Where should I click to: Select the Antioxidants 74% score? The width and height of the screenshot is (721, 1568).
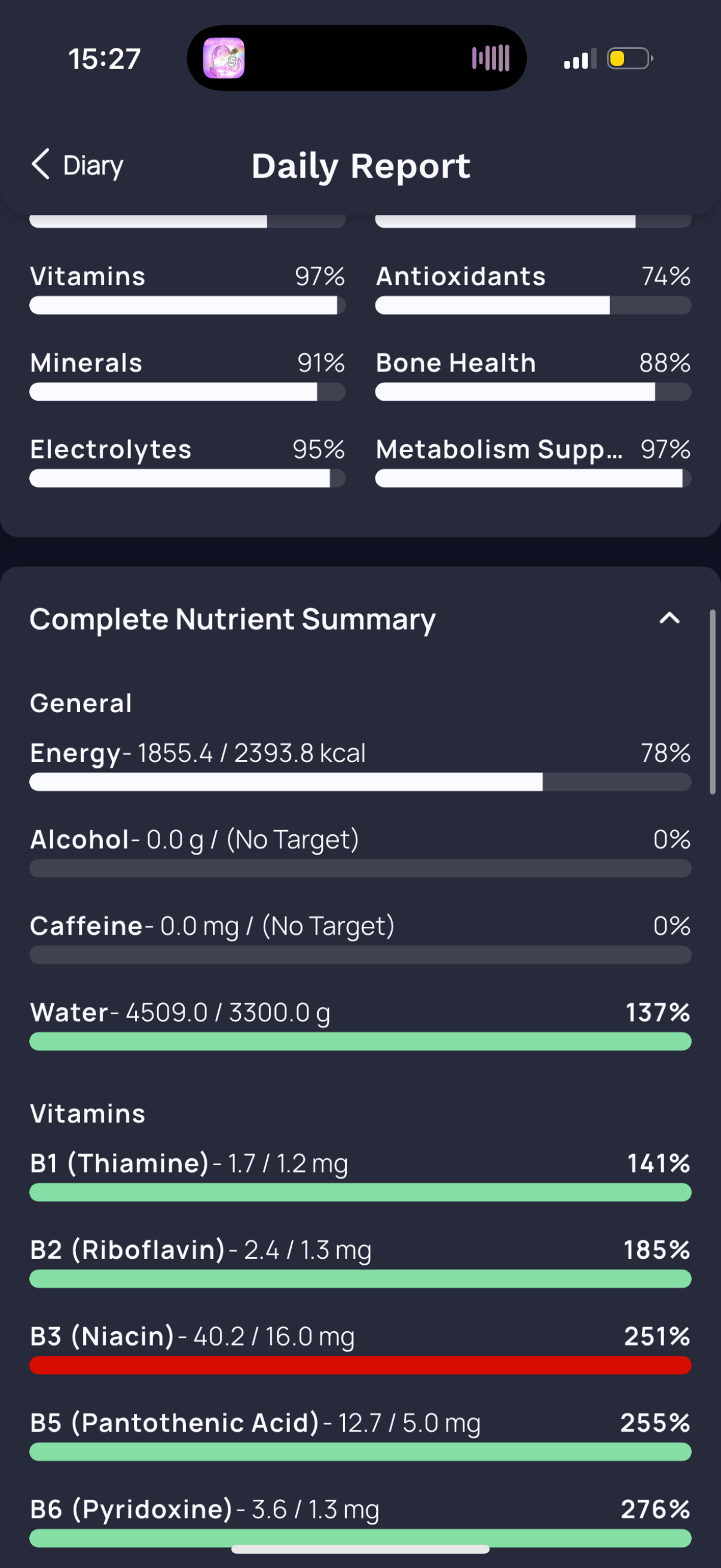point(533,288)
